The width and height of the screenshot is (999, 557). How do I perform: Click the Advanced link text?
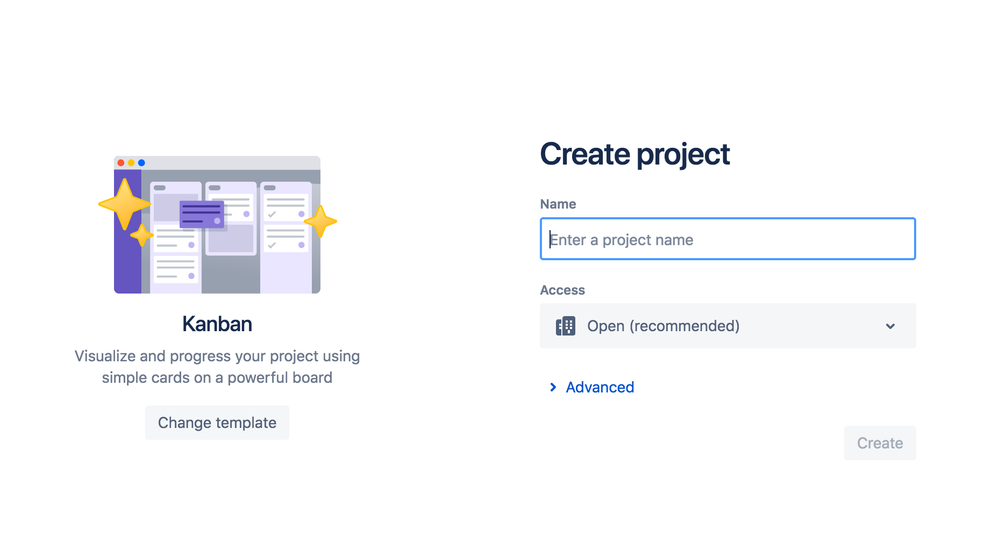click(600, 387)
